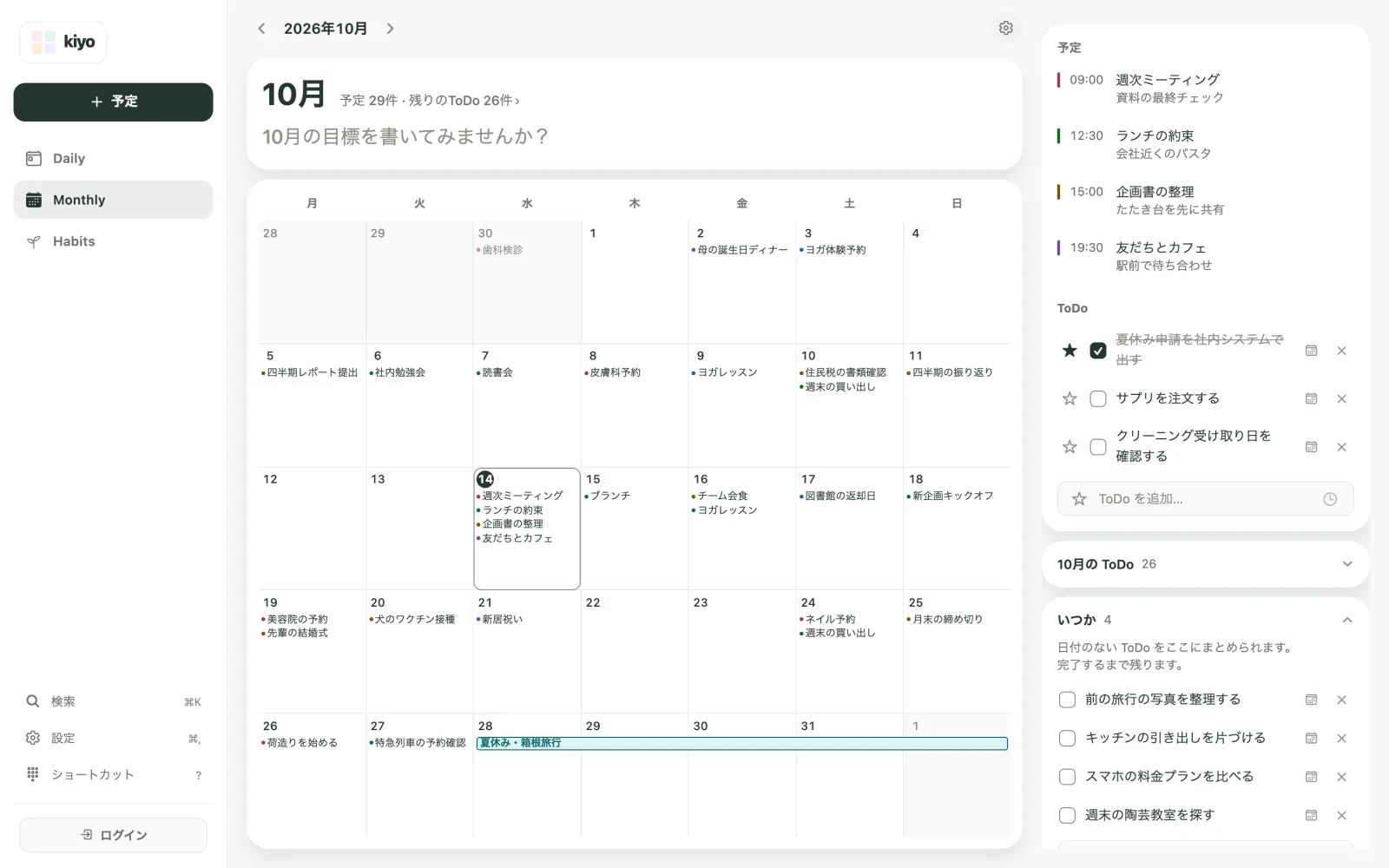Select Monthly view
The width and height of the screenshot is (1389, 868).
coord(113,200)
